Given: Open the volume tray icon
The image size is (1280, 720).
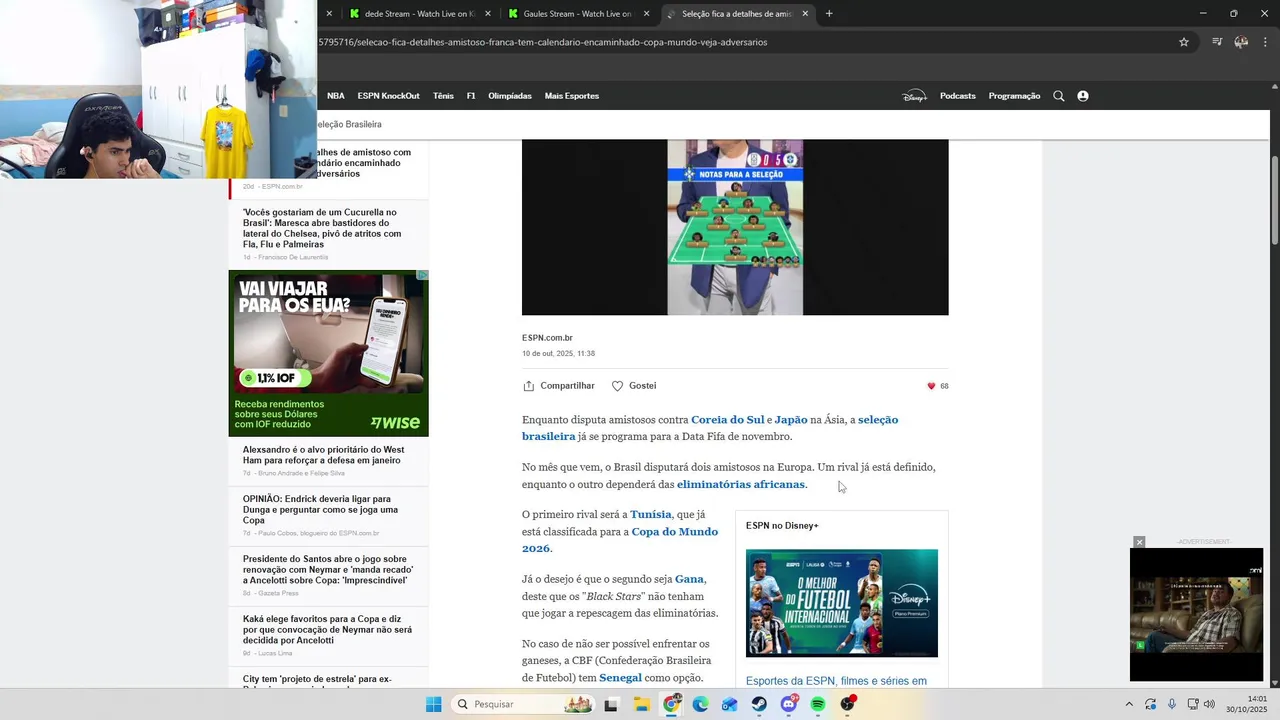Looking at the screenshot, I should 1209,704.
